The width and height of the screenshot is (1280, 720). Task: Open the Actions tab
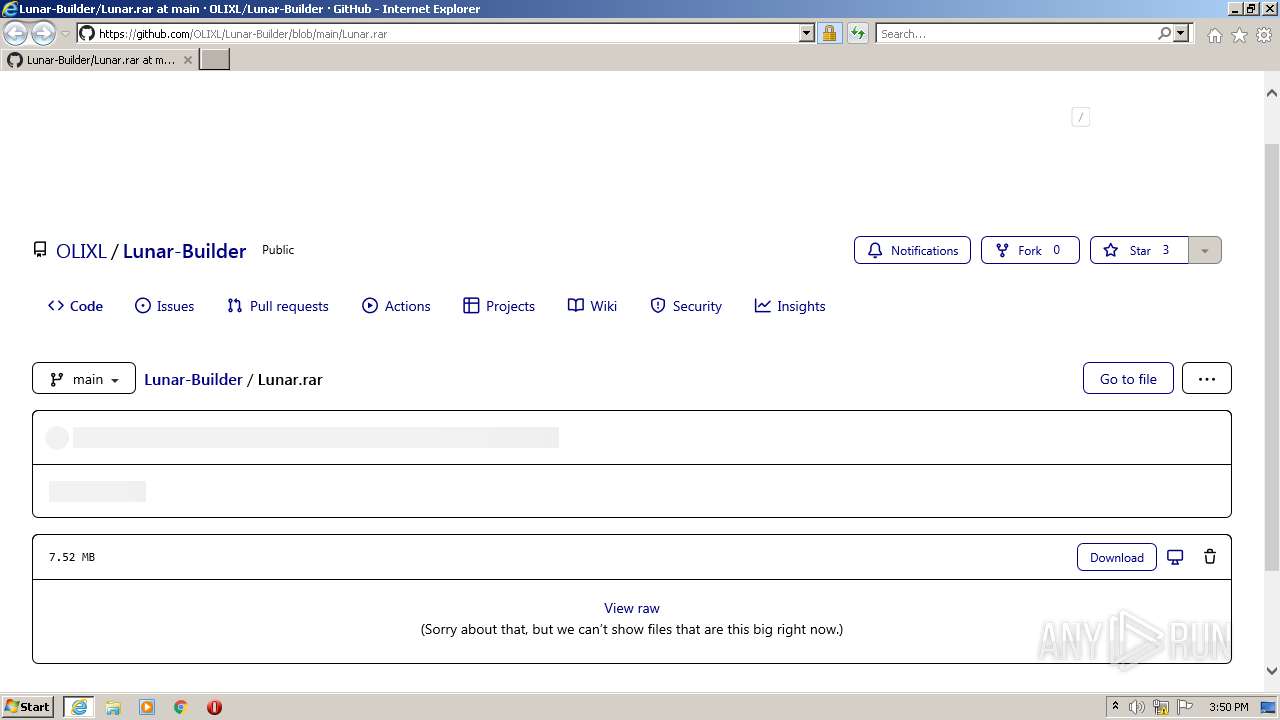coord(396,306)
